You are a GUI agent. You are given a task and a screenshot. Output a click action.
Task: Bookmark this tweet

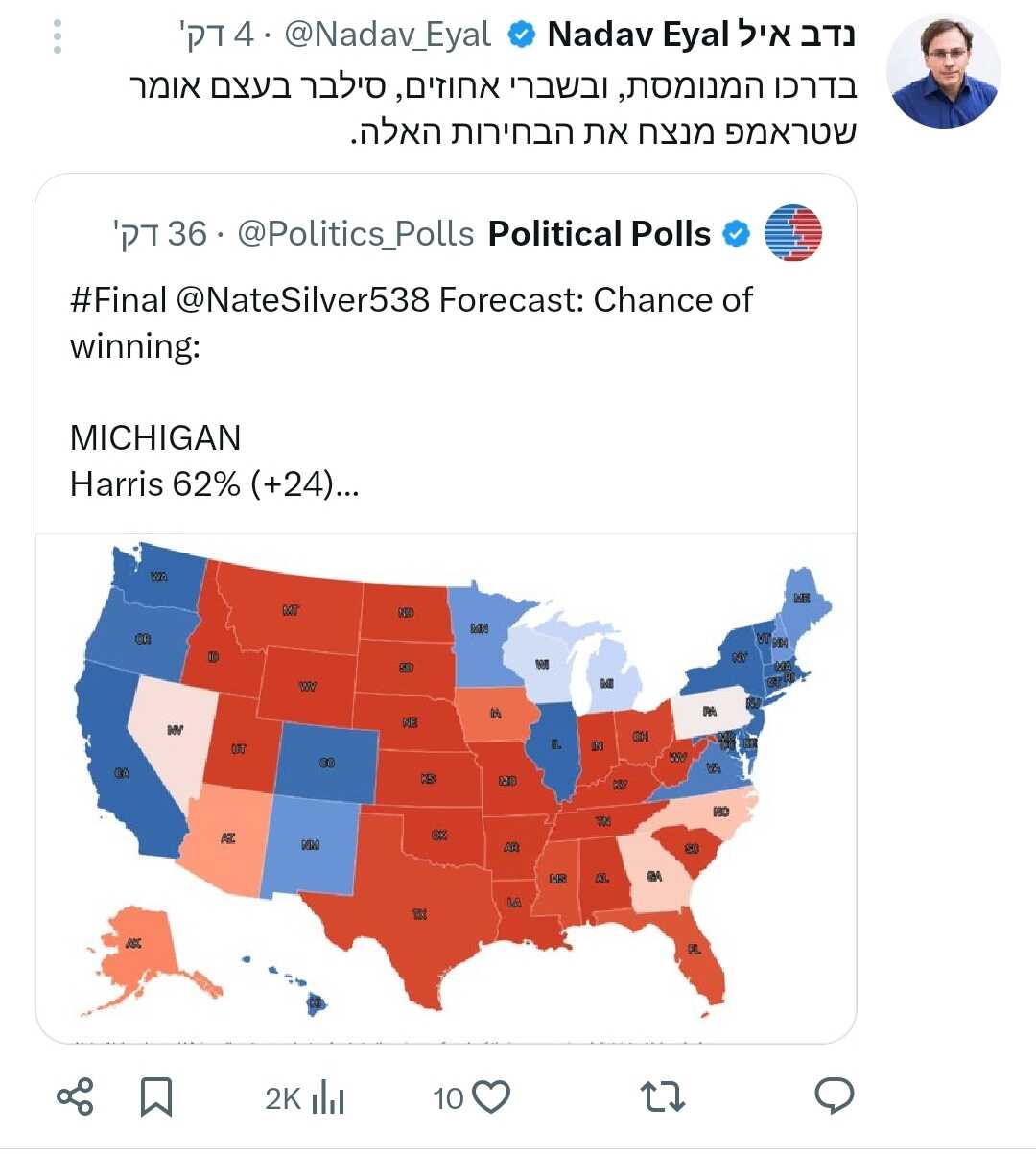(x=156, y=1096)
